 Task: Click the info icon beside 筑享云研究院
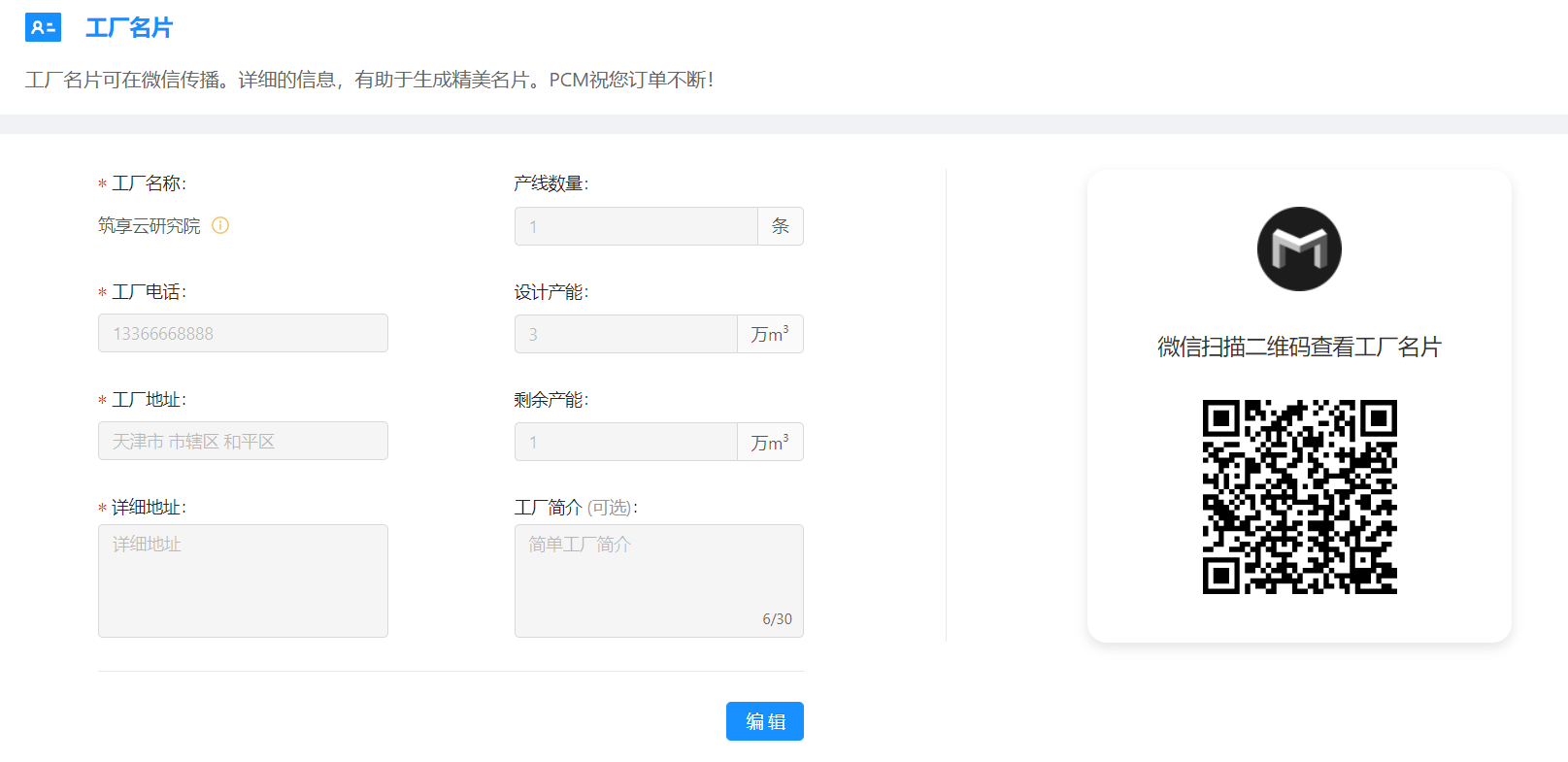(220, 225)
